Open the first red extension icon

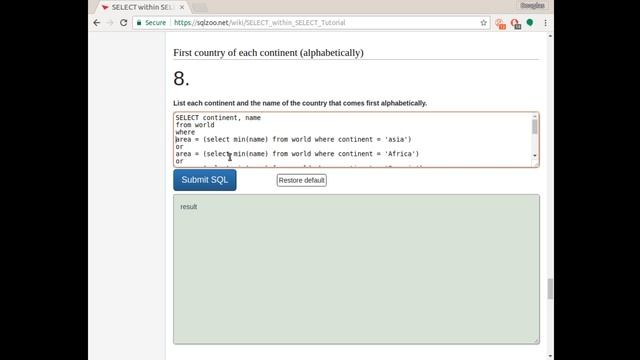point(500,24)
